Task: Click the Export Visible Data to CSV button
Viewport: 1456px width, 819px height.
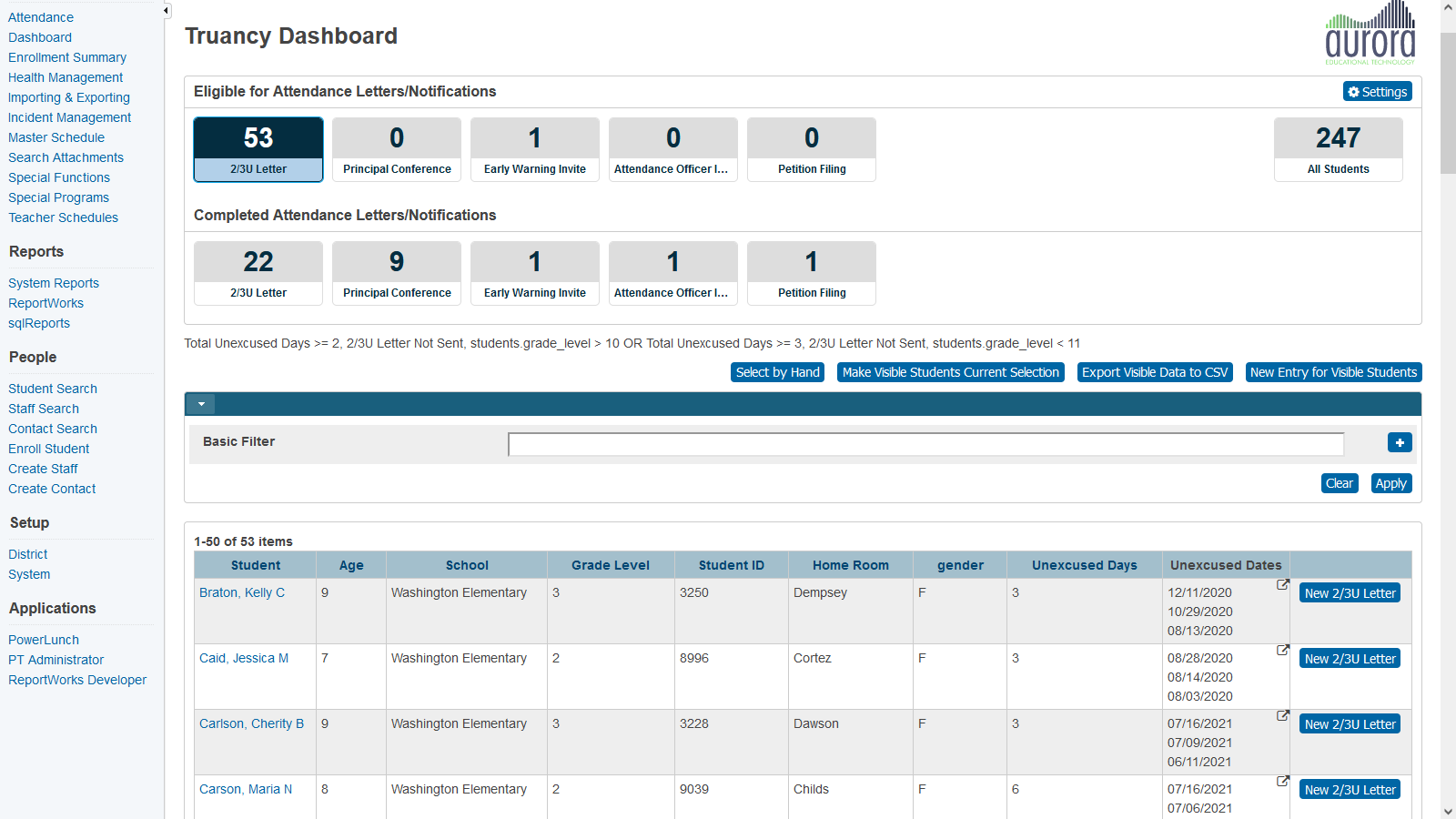Action: [x=1154, y=372]
